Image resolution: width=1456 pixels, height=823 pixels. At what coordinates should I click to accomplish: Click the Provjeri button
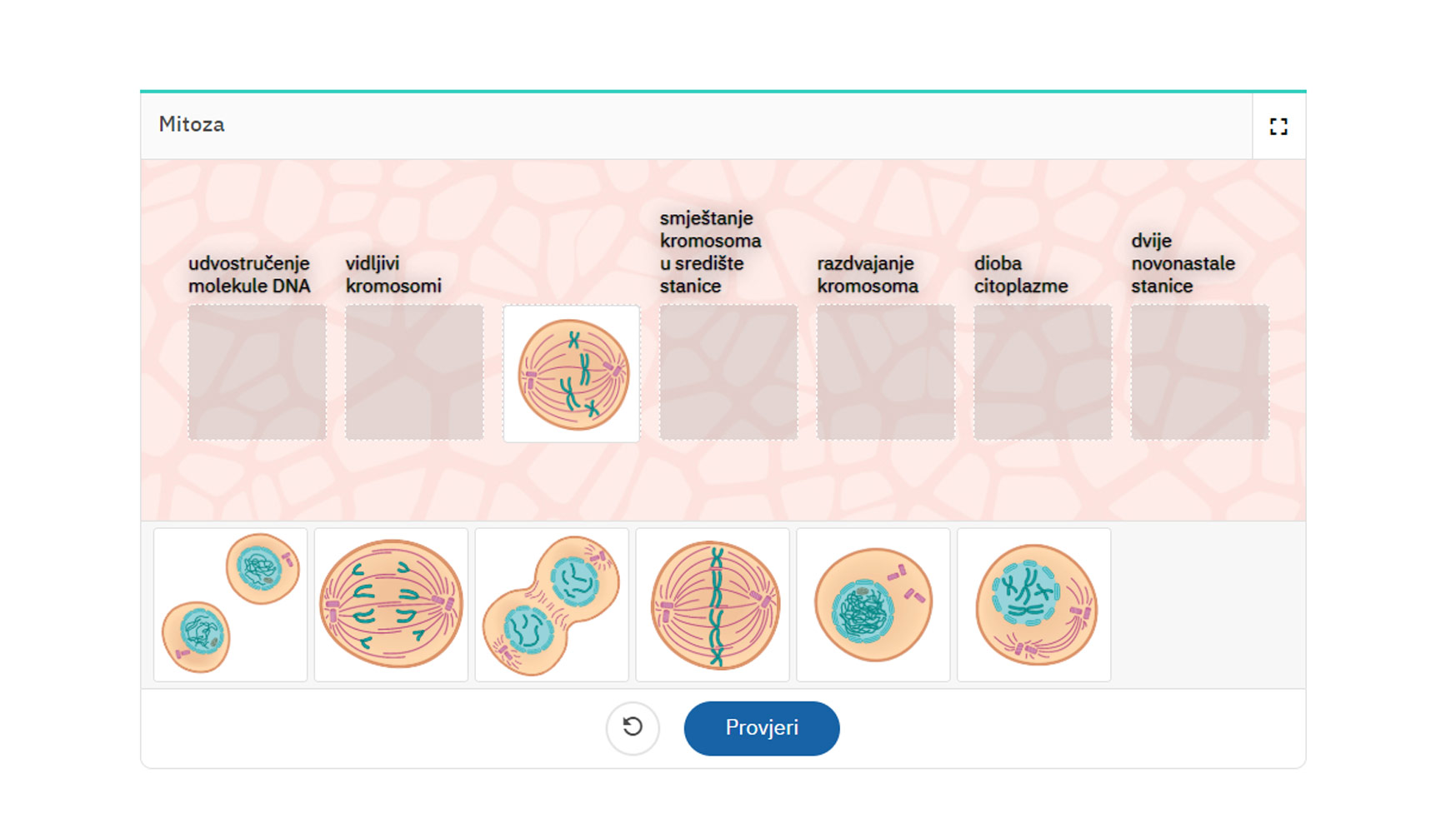coord(762,728)
